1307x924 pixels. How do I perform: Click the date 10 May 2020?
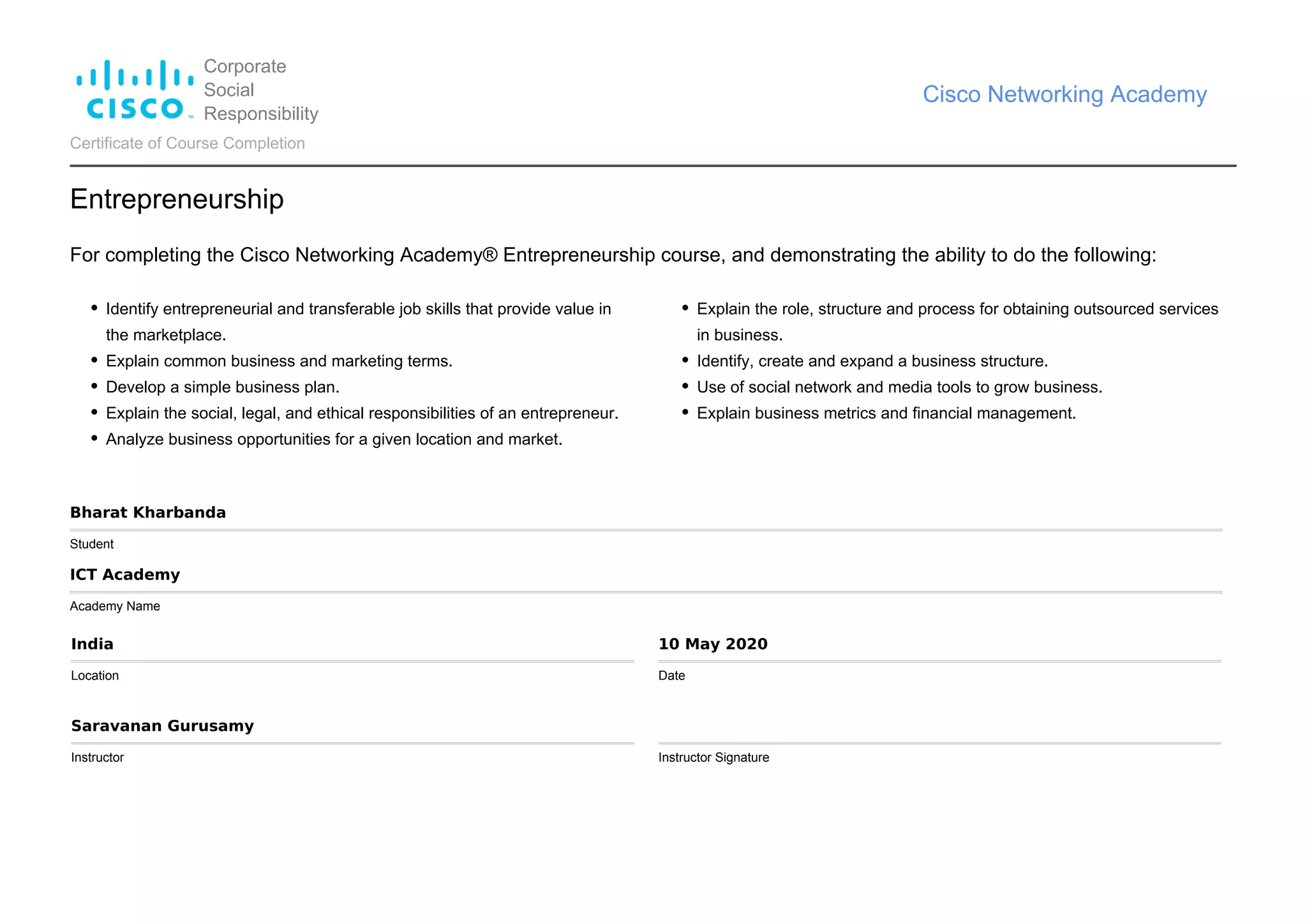[713, 644]
